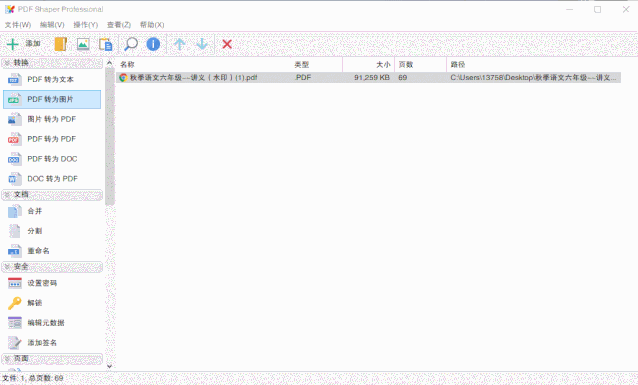The height and width of the screenshot is (385, 638).
Task: Open the 帮助(X) menu
Action: pyautogui.click(x=152, y=25)
